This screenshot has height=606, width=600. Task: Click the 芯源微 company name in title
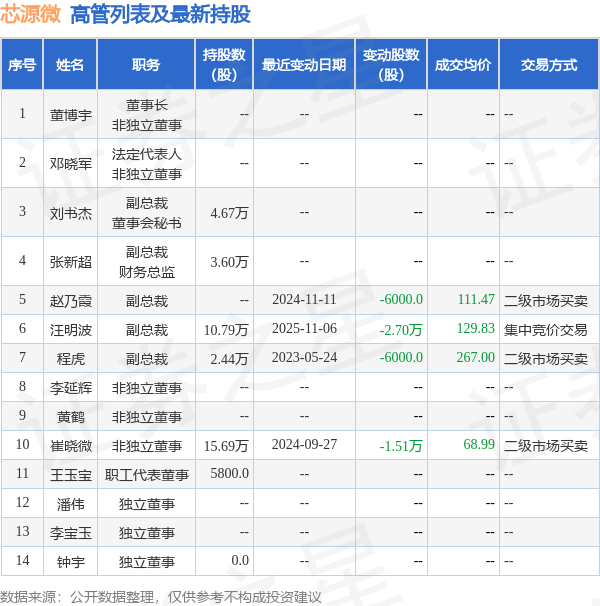pos(30,14)
